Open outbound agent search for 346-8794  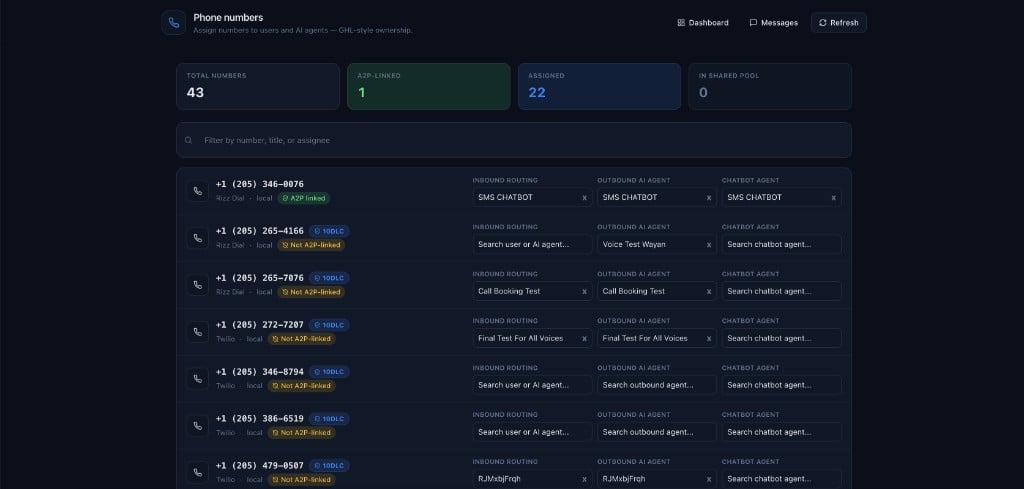coord(657,385)
